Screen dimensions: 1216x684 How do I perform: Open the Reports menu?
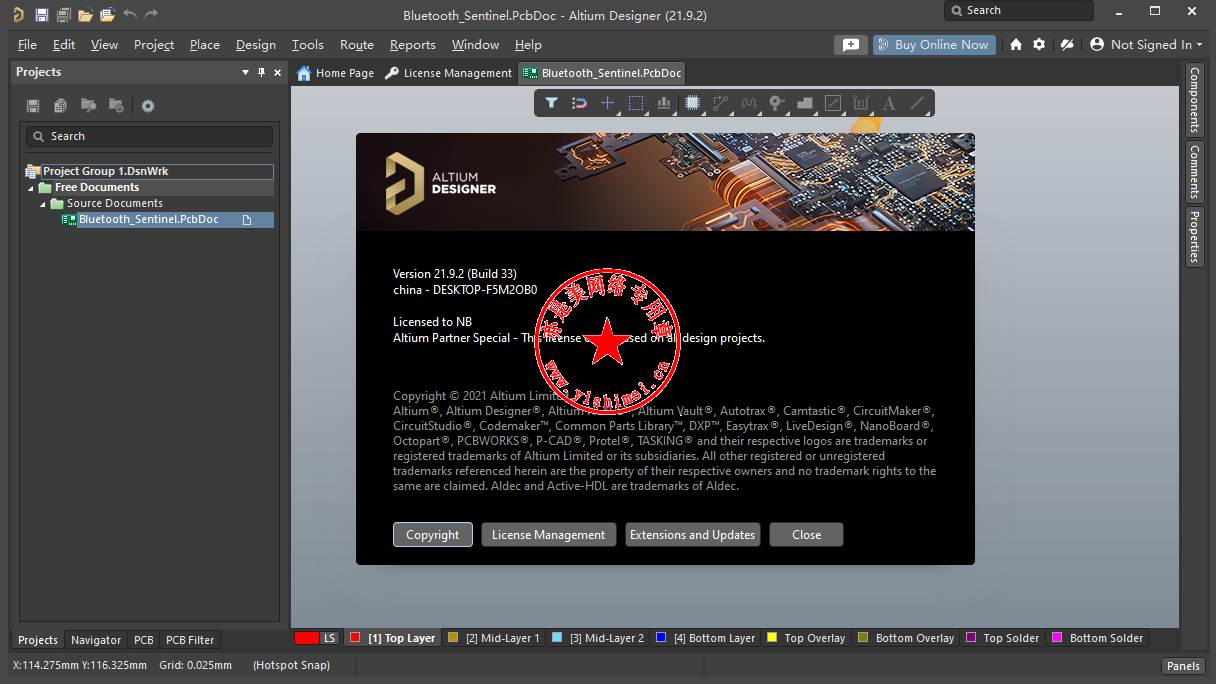[x=413, y=45]
